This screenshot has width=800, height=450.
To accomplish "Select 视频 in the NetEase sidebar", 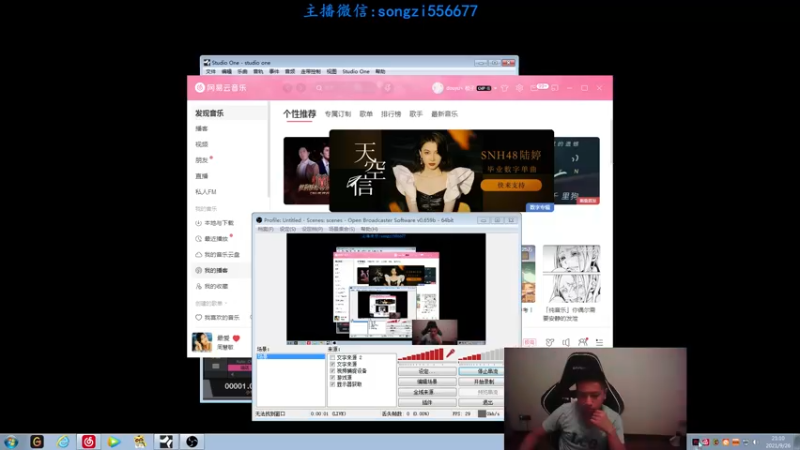I will tap(202, 144).
